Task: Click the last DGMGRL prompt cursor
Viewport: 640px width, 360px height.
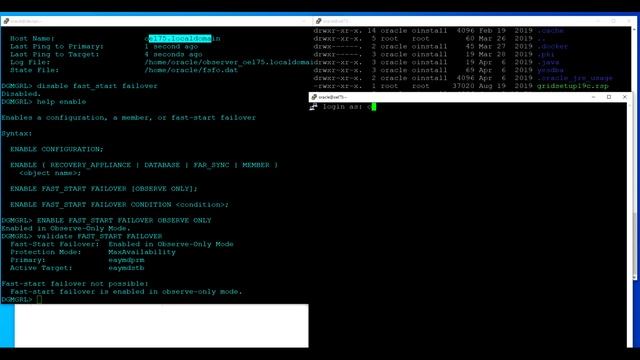Action: (x=39, y=300)
